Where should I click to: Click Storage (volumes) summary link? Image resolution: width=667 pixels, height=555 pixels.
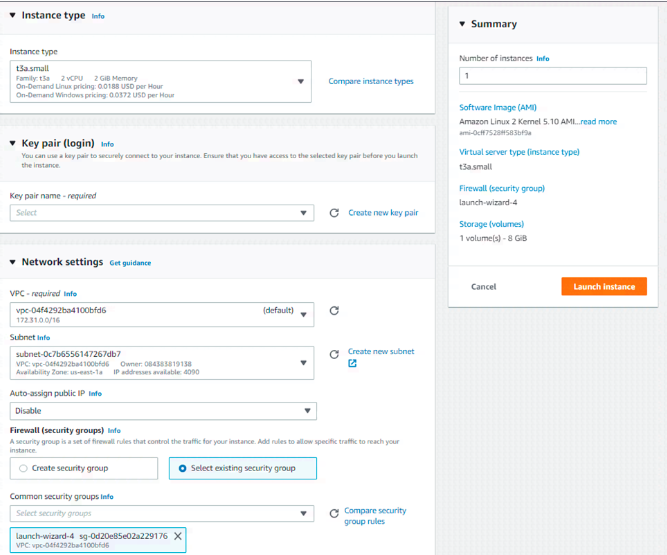coord(491,224)
